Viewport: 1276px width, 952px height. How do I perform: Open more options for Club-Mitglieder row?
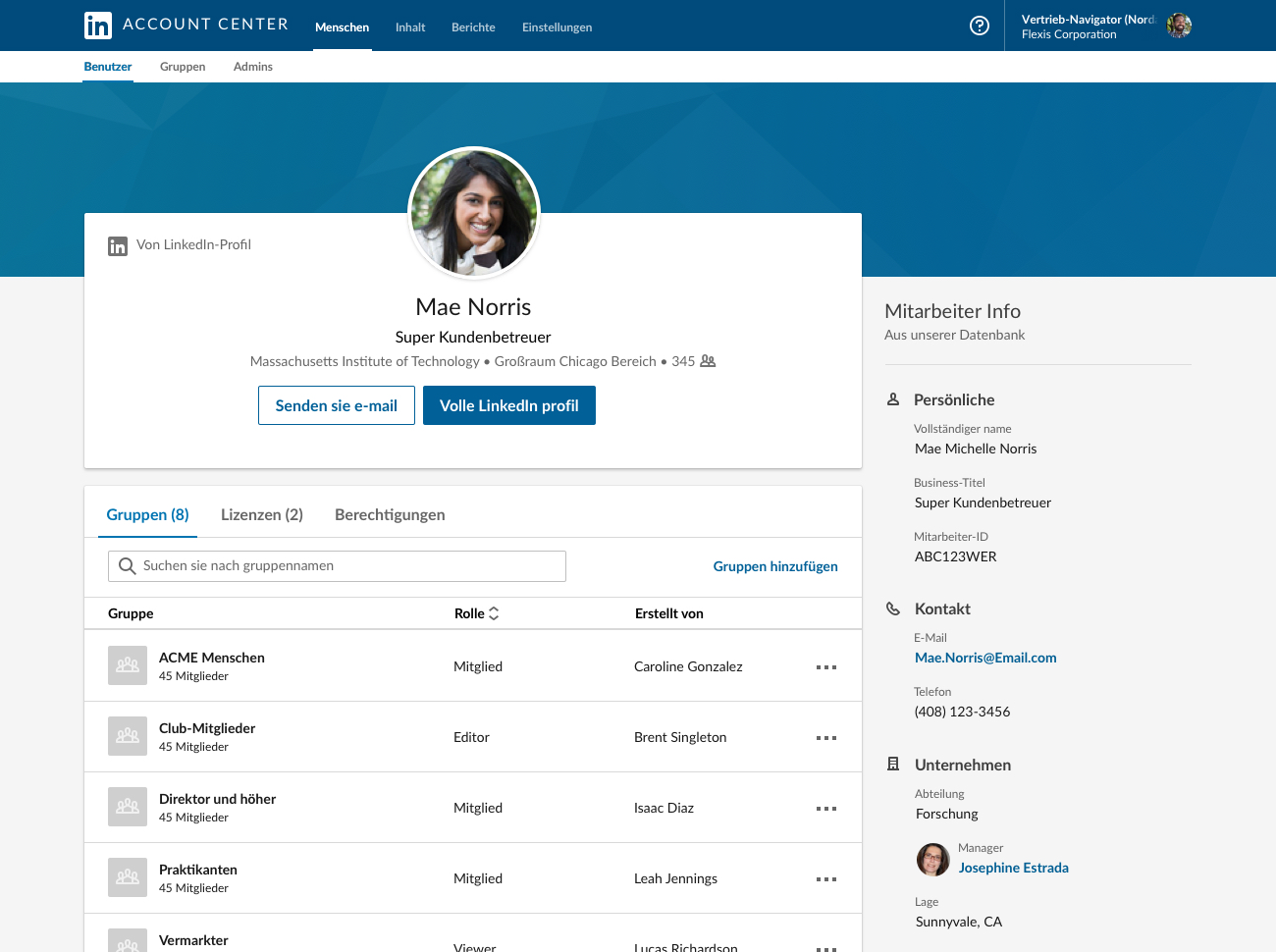(826, 738)
